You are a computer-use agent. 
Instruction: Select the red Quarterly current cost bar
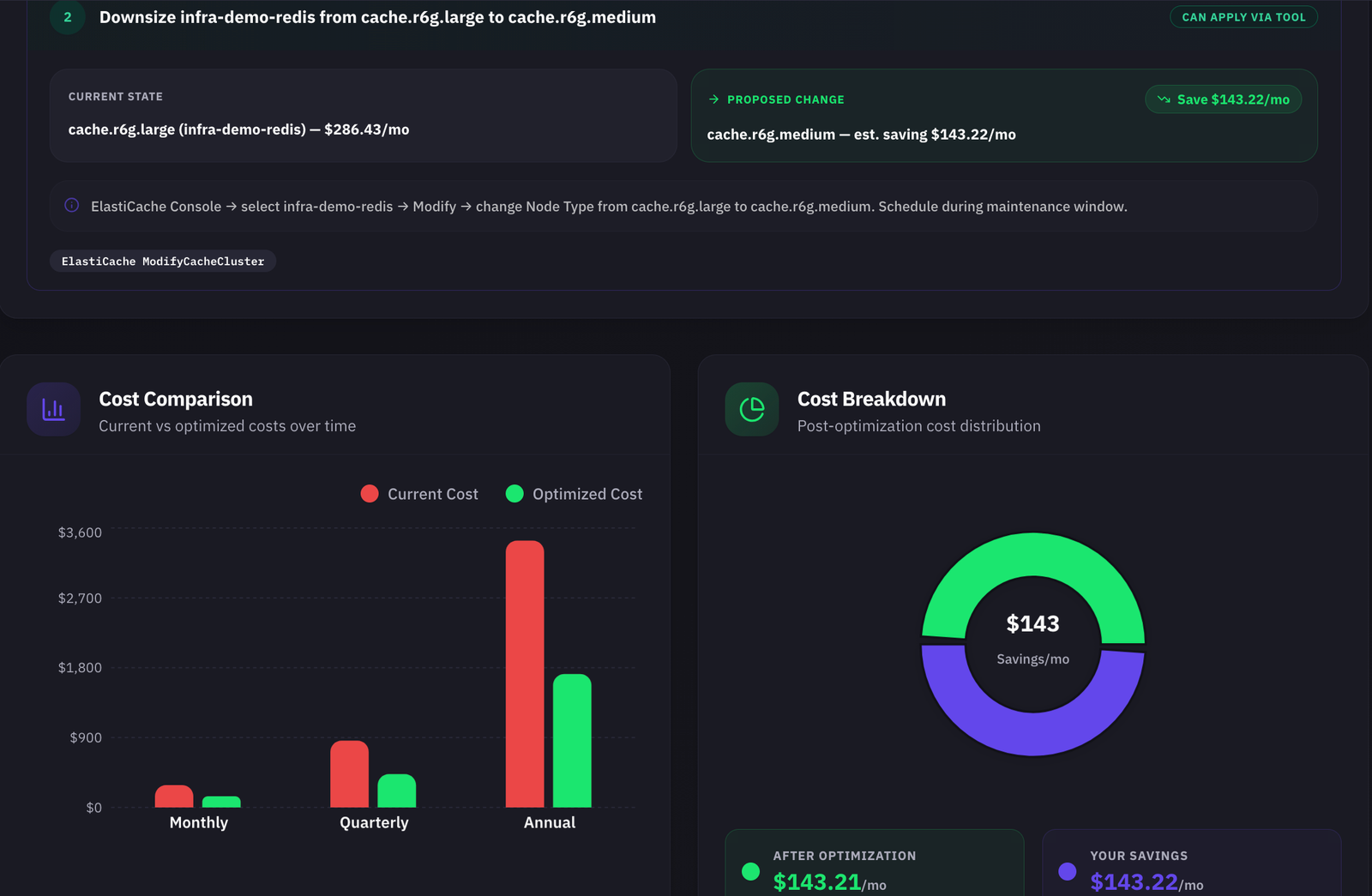(349, 774)
